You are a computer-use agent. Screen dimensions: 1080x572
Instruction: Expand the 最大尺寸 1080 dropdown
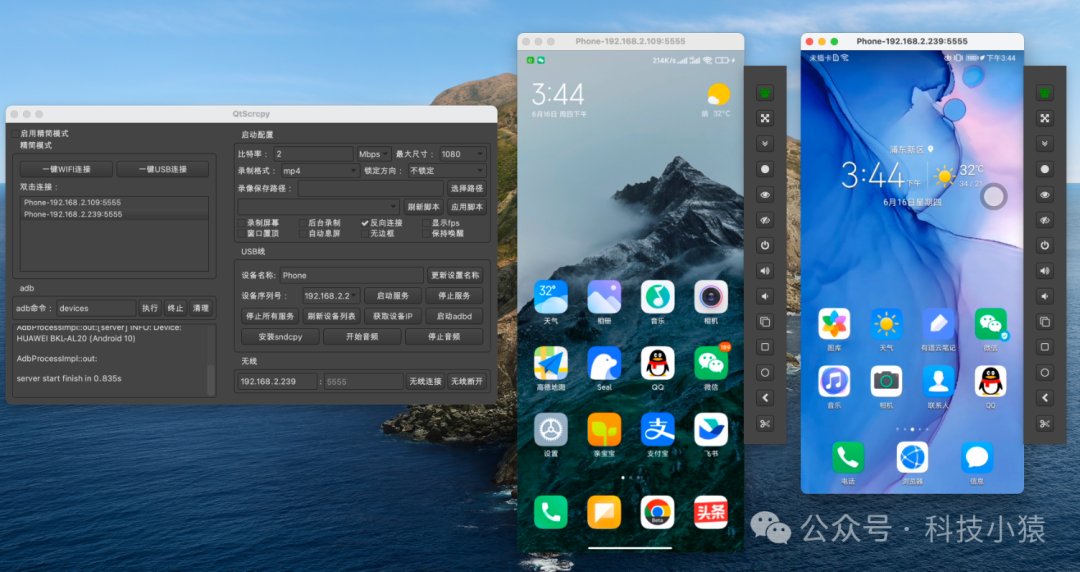pos(462,154)
